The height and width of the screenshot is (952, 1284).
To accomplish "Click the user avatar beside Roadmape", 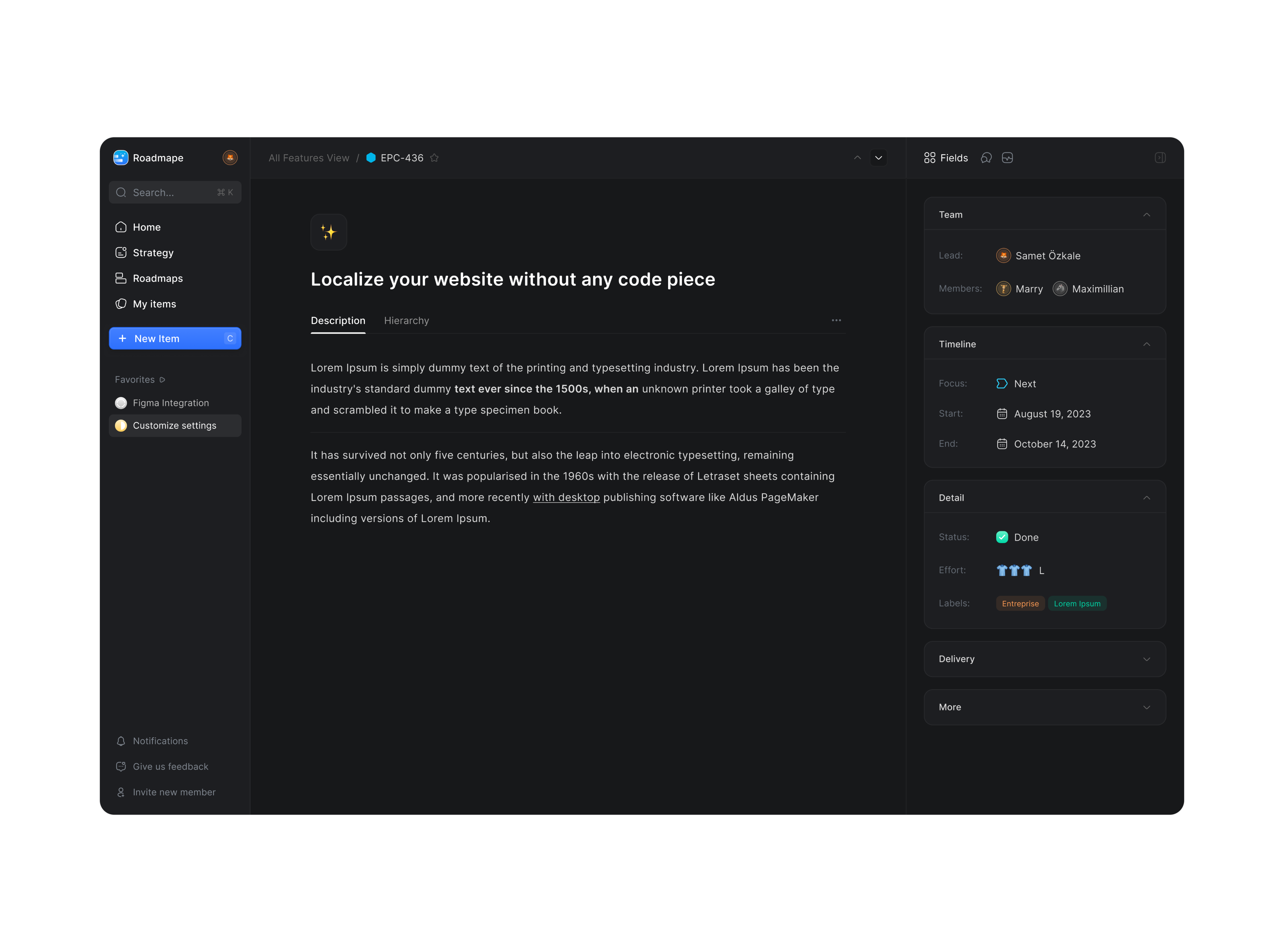I will click(x=230, y=158).
